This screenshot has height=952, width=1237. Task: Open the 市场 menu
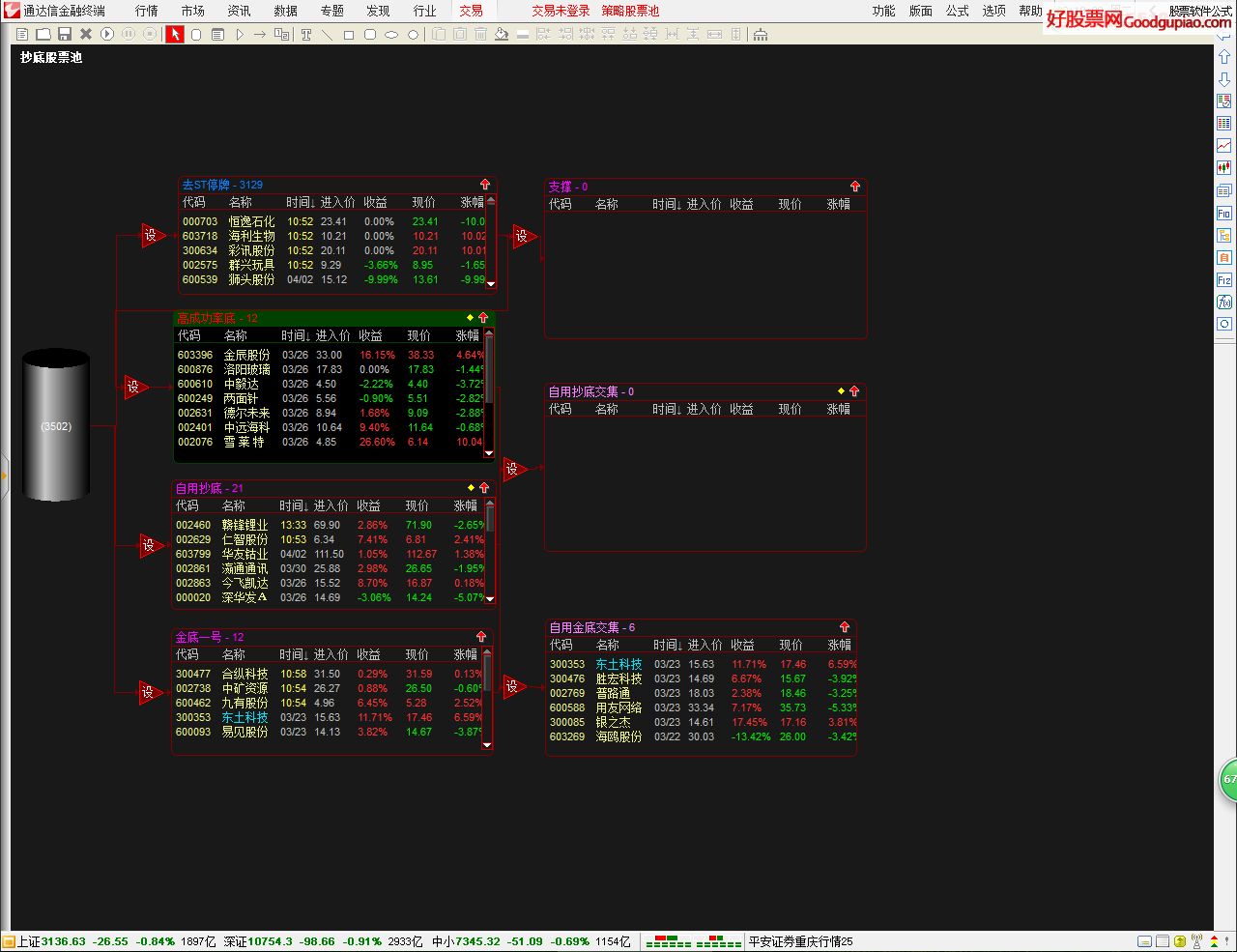point(192,11)
